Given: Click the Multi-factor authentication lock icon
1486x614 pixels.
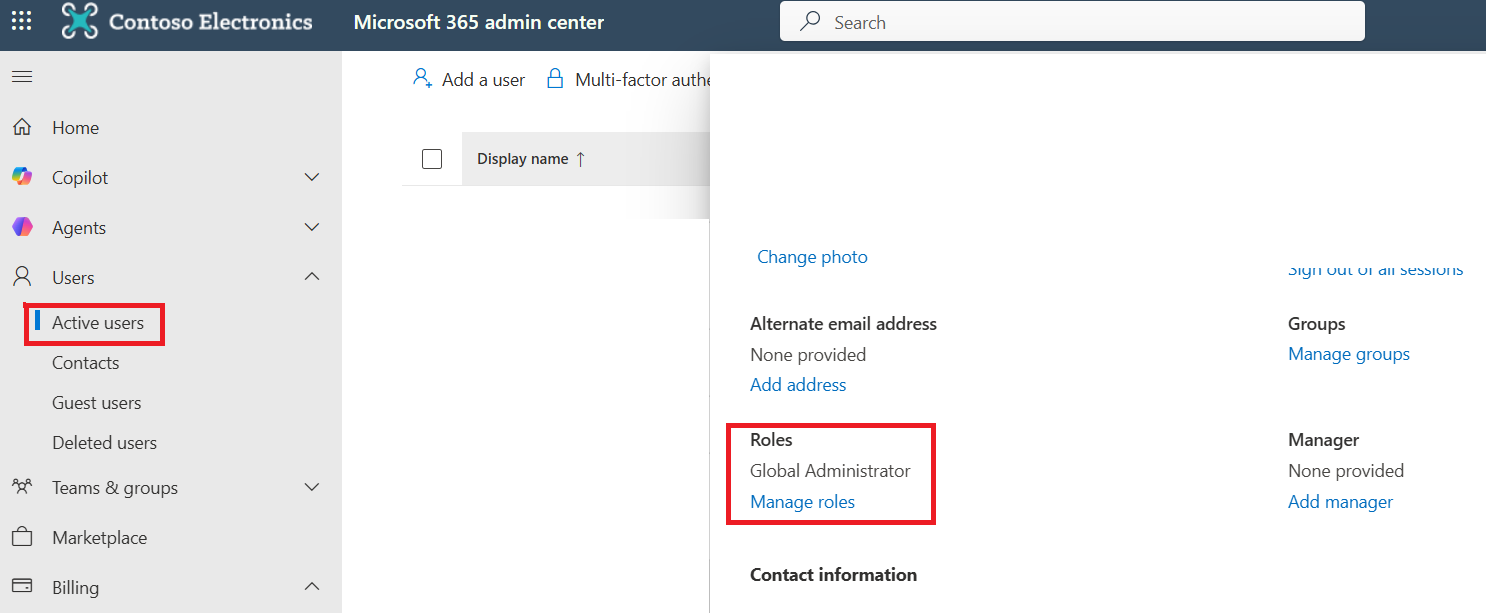Looking at the screenshot, I should pos(554,79).
